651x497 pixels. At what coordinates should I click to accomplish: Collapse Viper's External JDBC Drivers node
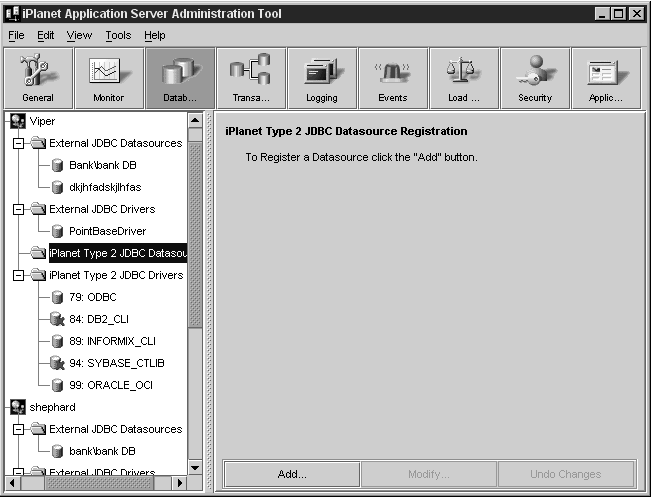pos(18,209)
